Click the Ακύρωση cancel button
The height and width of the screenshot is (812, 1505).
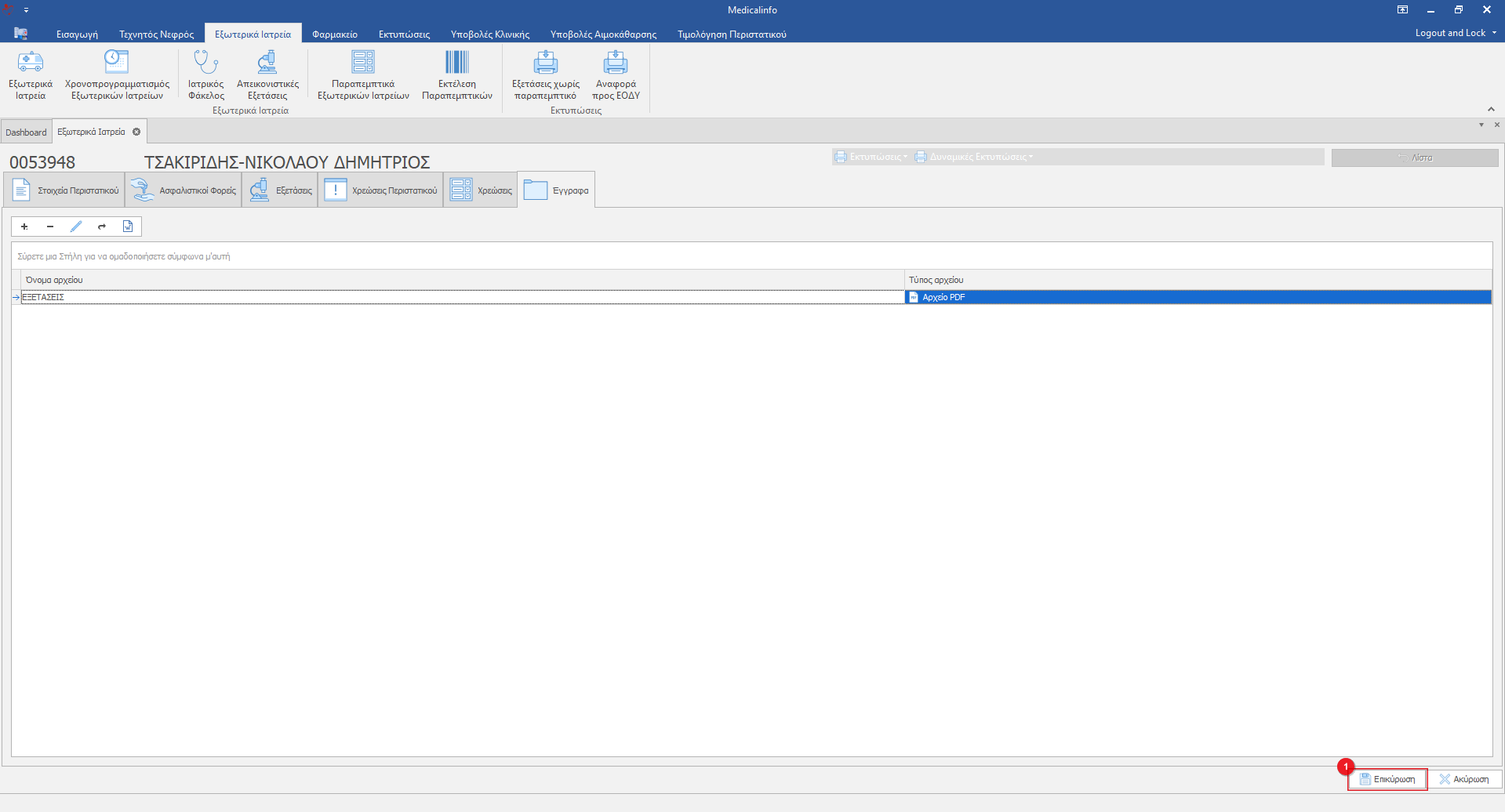[x=1463, y=779]
